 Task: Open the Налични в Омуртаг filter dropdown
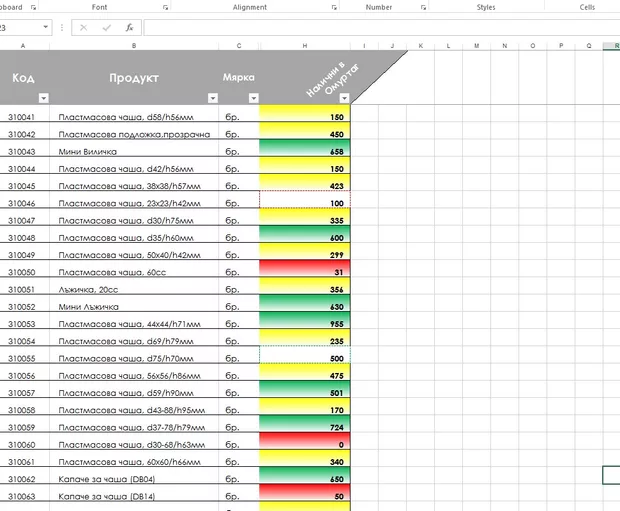344,98
